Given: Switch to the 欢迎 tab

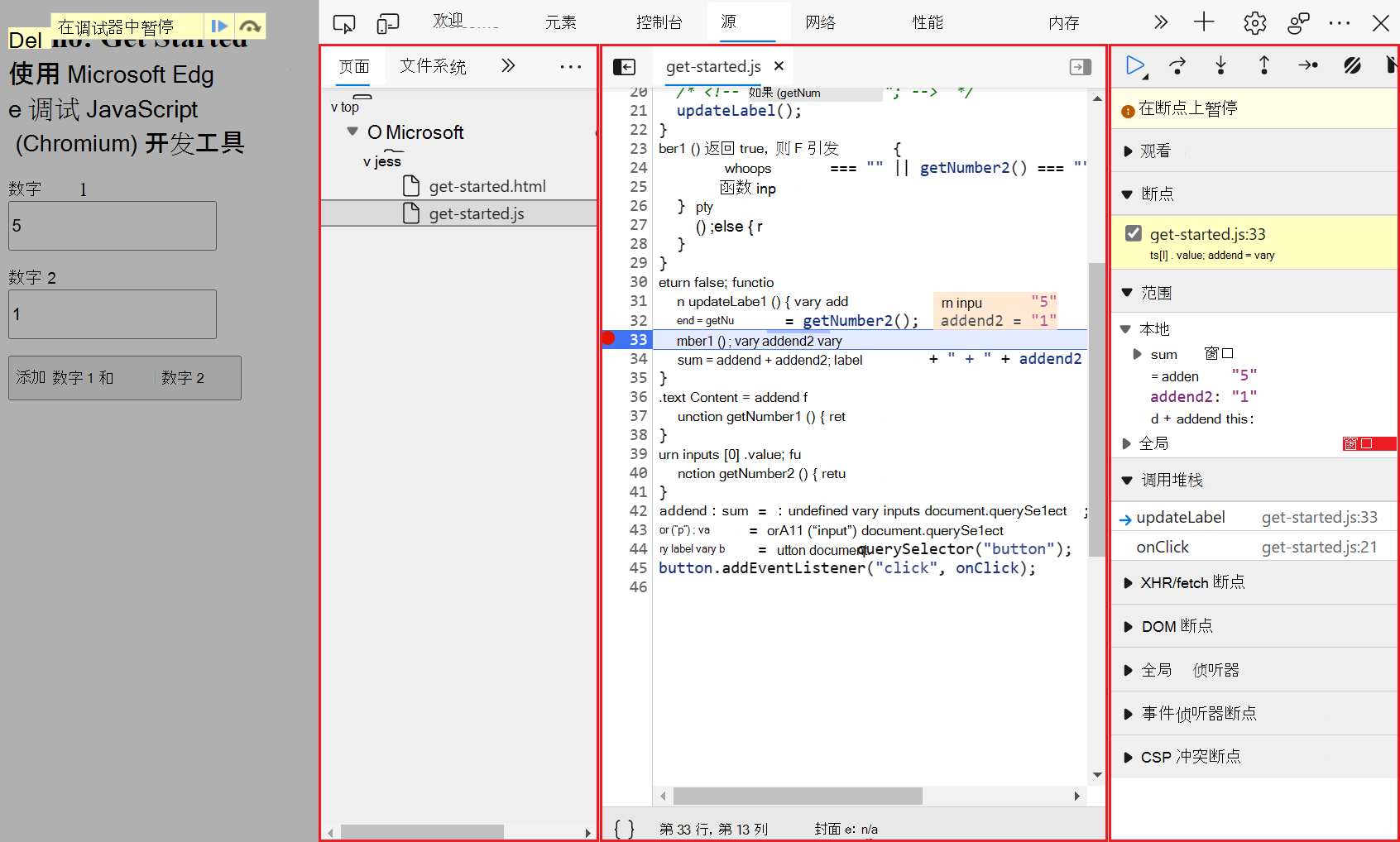Looking at the screenshot, I should coord(448,22).
